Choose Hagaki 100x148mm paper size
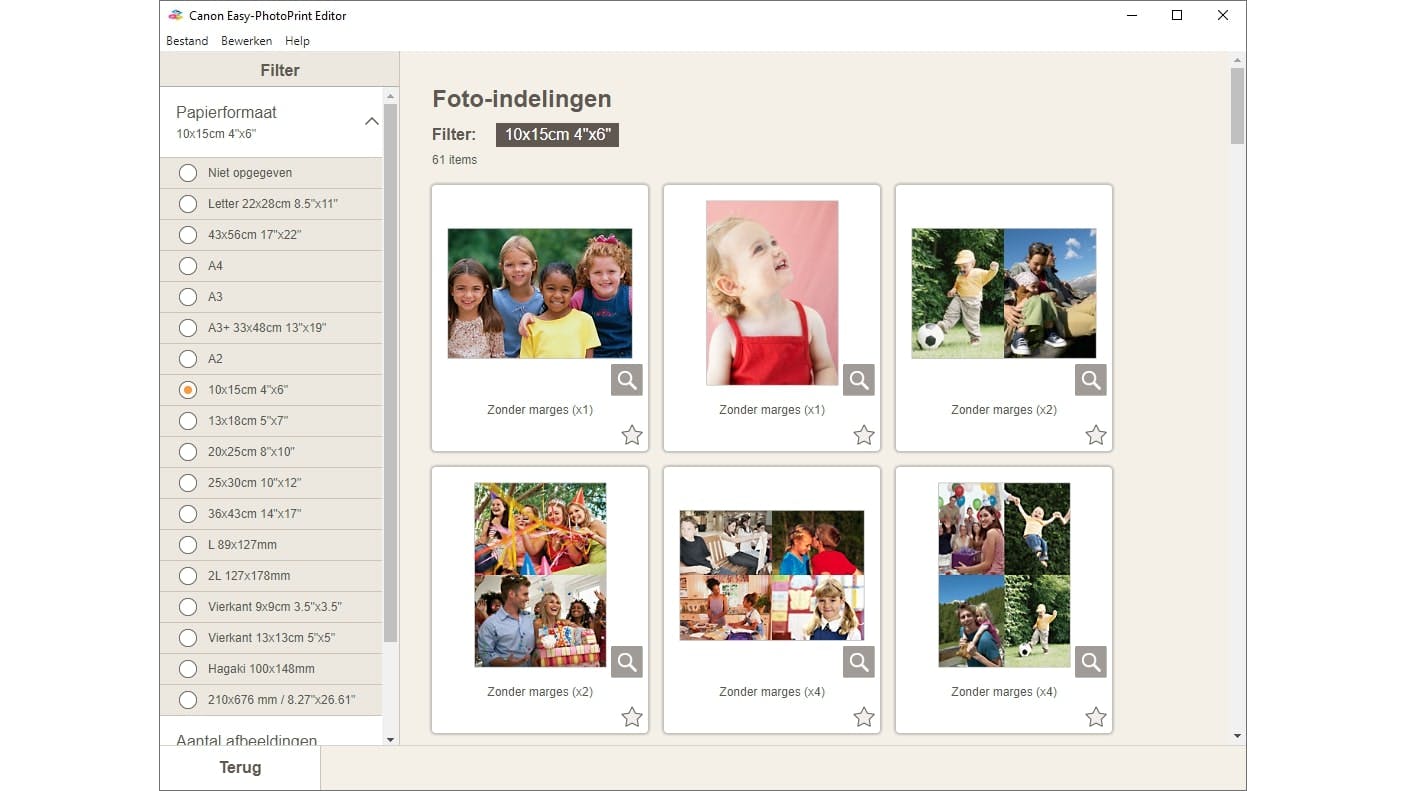Screen dimensions: 1406x791 tap(271, 669)
